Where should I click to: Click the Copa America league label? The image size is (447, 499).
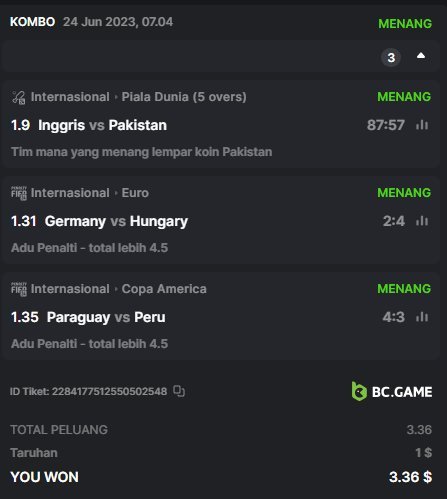(x=164, y=289)
